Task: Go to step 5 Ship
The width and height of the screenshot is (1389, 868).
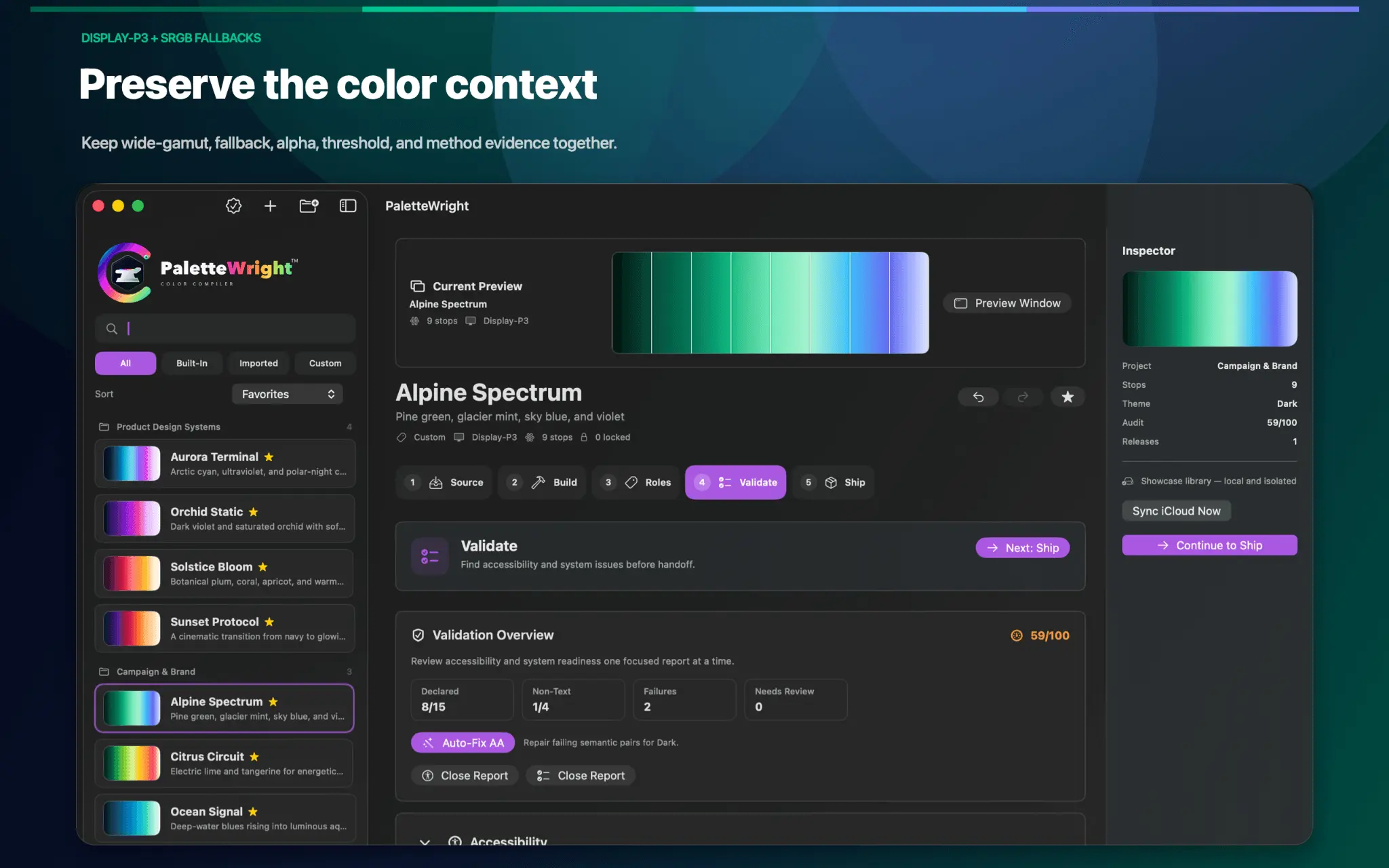Action: (834, 482)
